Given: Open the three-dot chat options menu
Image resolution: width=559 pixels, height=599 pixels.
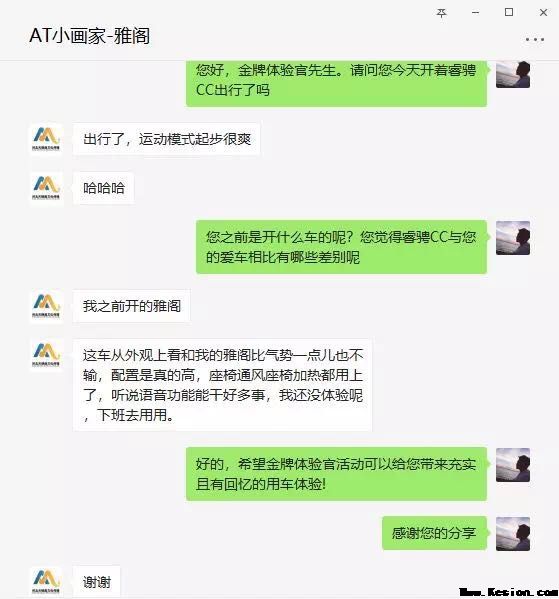Looking at the screenshot, I should tap(535, 39).
